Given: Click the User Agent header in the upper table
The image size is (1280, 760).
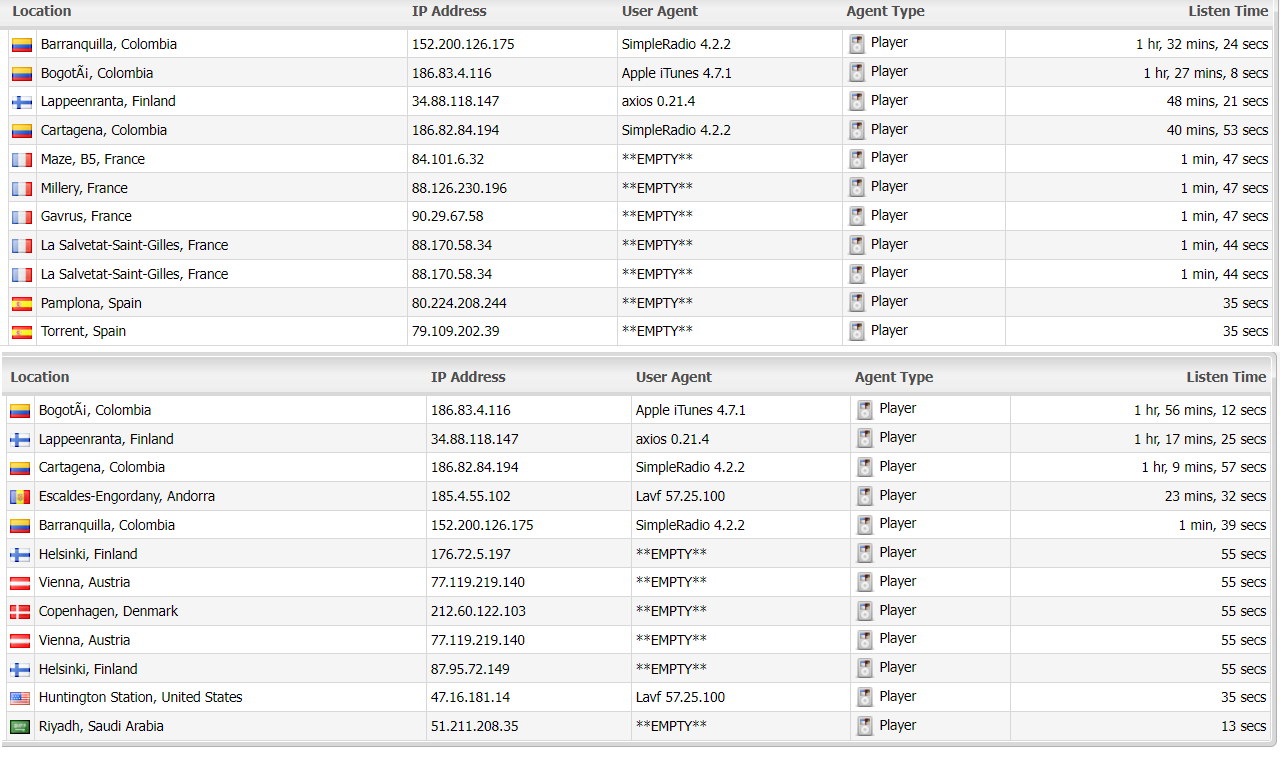Looking at the screenshot, I should 659,11.
